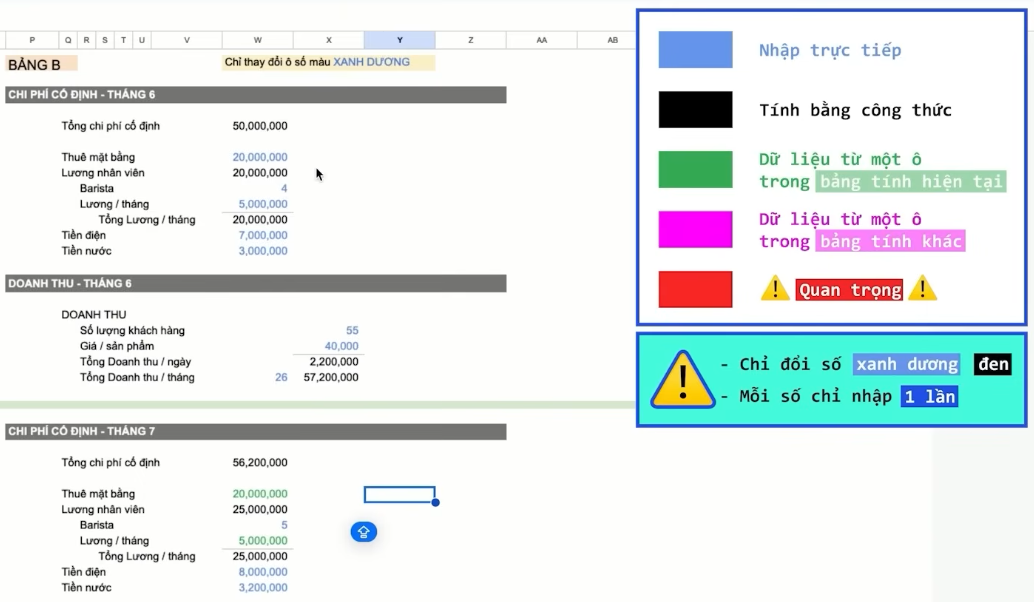Click the 'xanh dương' highlighted label
Viewport: 1034px width, 602px height.
coord(906,364)
